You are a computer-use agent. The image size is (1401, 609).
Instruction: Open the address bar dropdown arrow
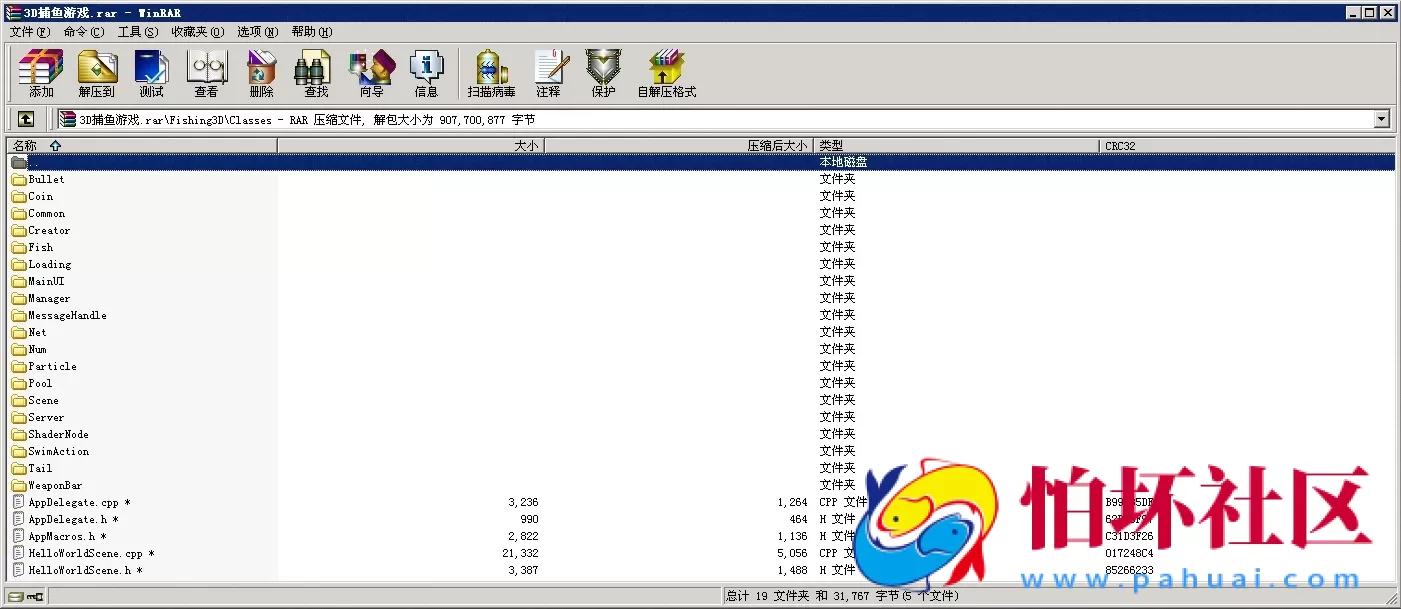pos(1381,119)
